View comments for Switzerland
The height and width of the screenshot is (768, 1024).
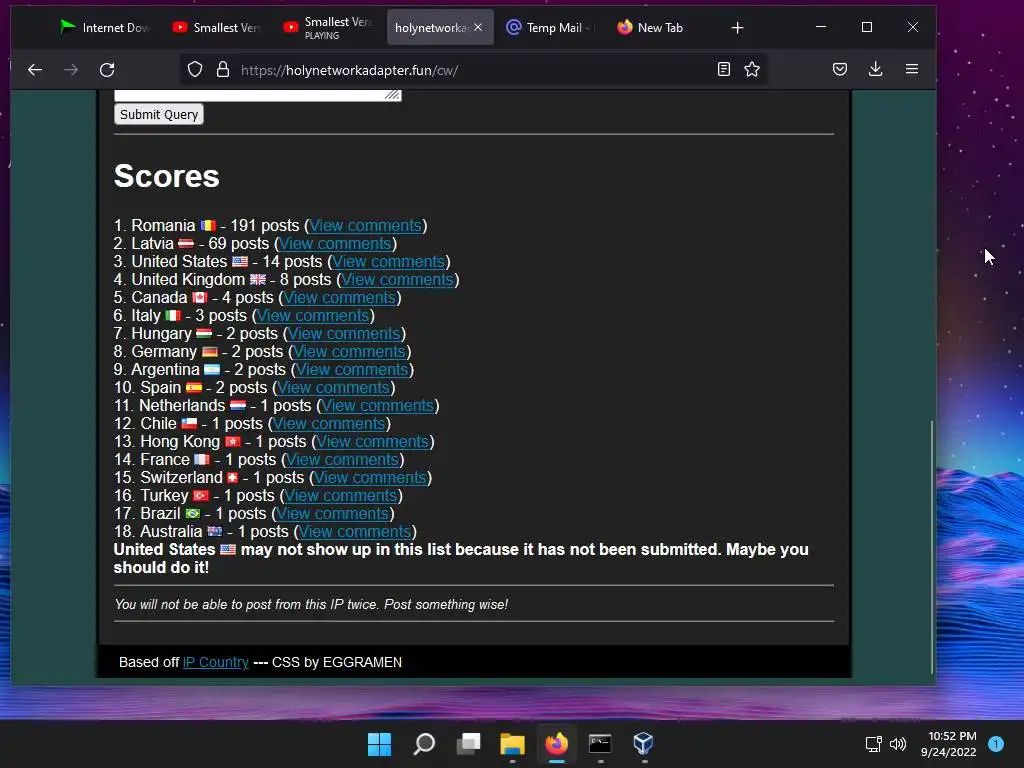(370, 477)
